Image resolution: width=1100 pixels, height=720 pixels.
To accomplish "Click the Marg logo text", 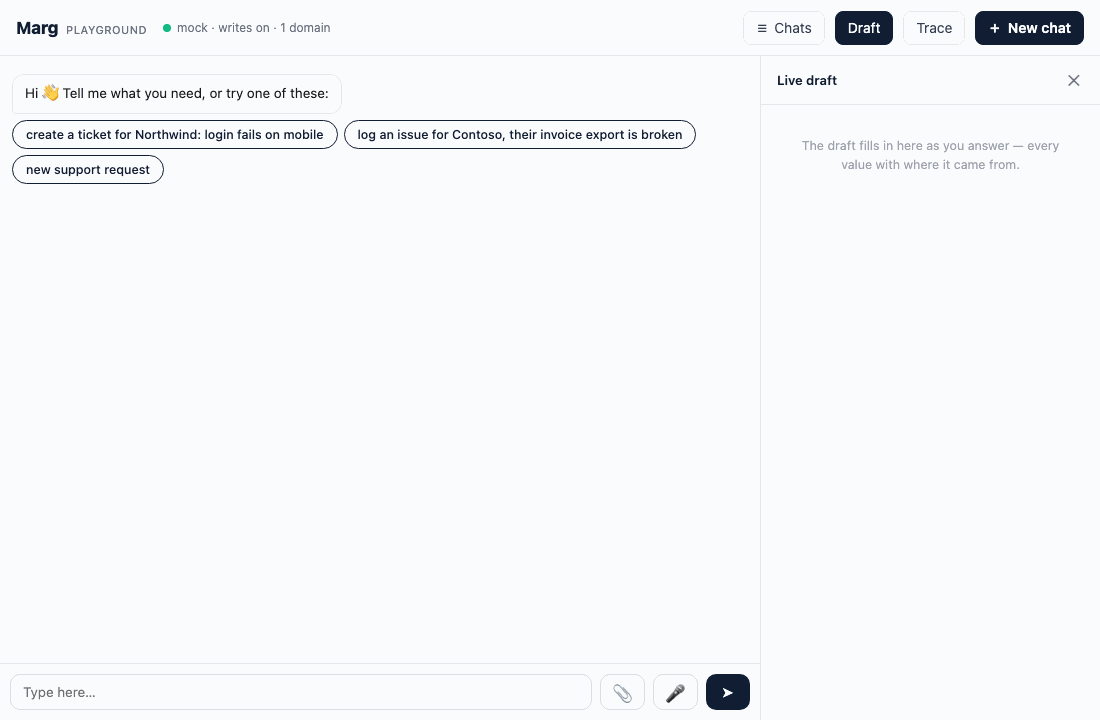I will 37,28.
